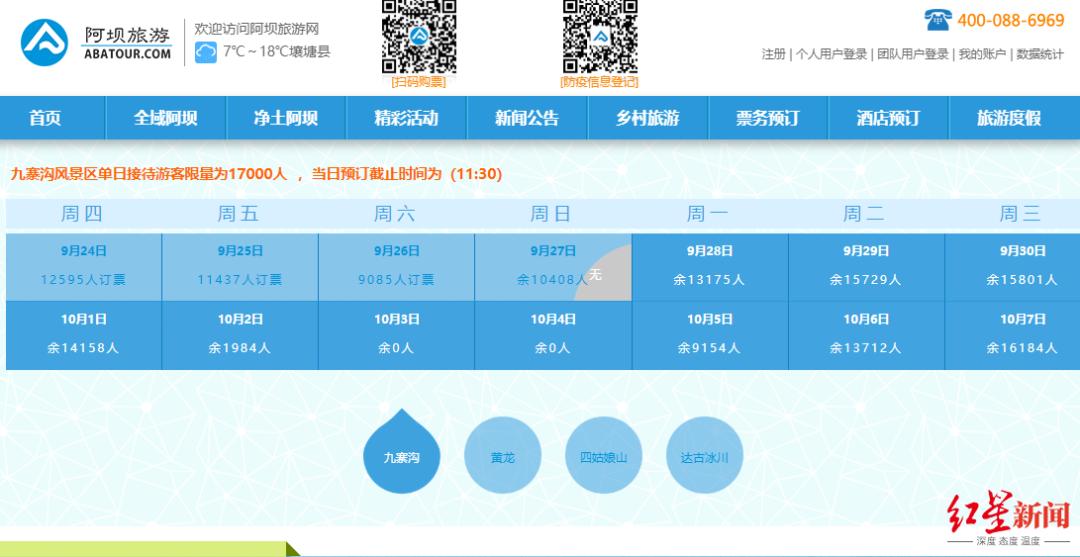Viewport: 1080px width, 557px height.
Task: Select the 四姑娘山 scenic area circle
Action: tap(603, 457)
